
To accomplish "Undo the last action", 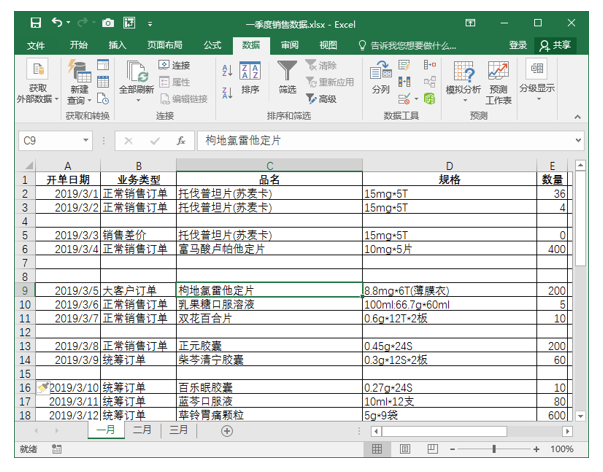I will point(57,23).
